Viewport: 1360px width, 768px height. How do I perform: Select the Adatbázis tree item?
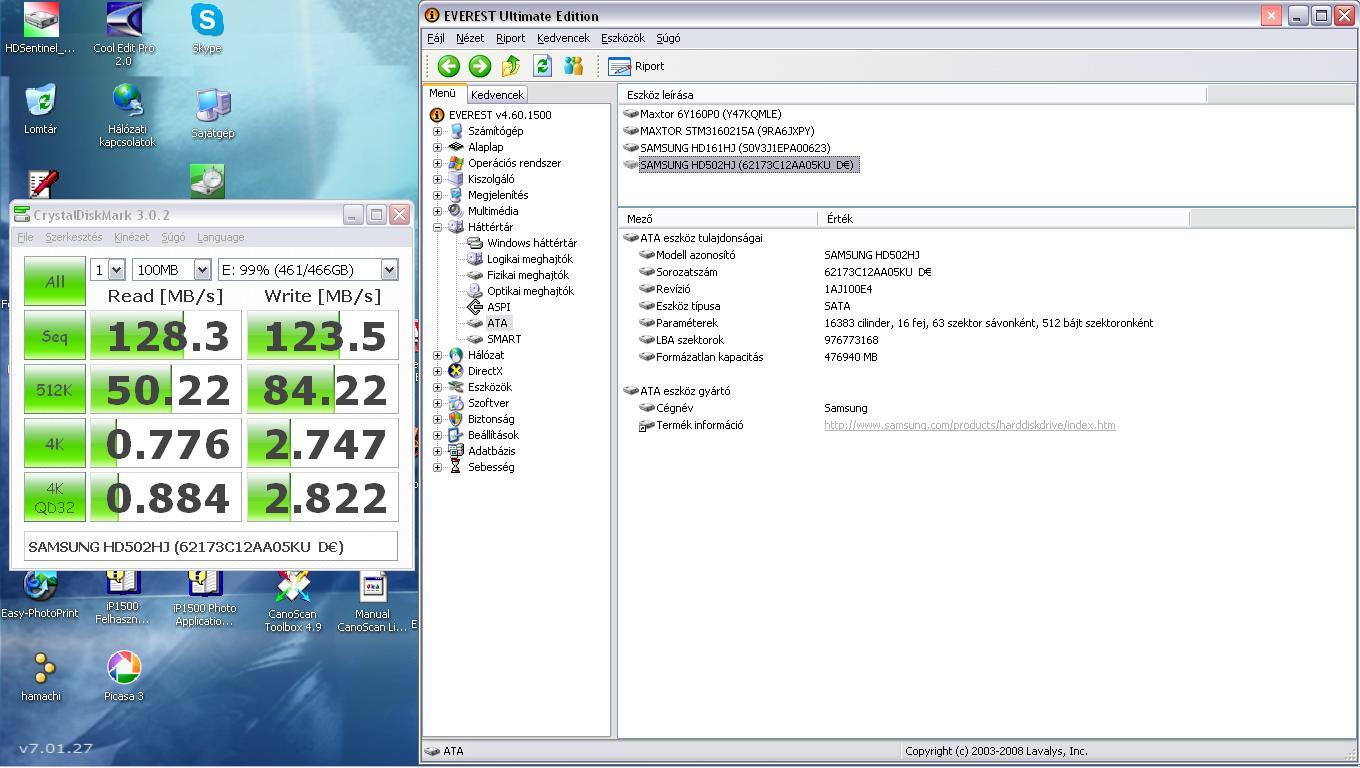pyautogui.click(x=491, y=451)
